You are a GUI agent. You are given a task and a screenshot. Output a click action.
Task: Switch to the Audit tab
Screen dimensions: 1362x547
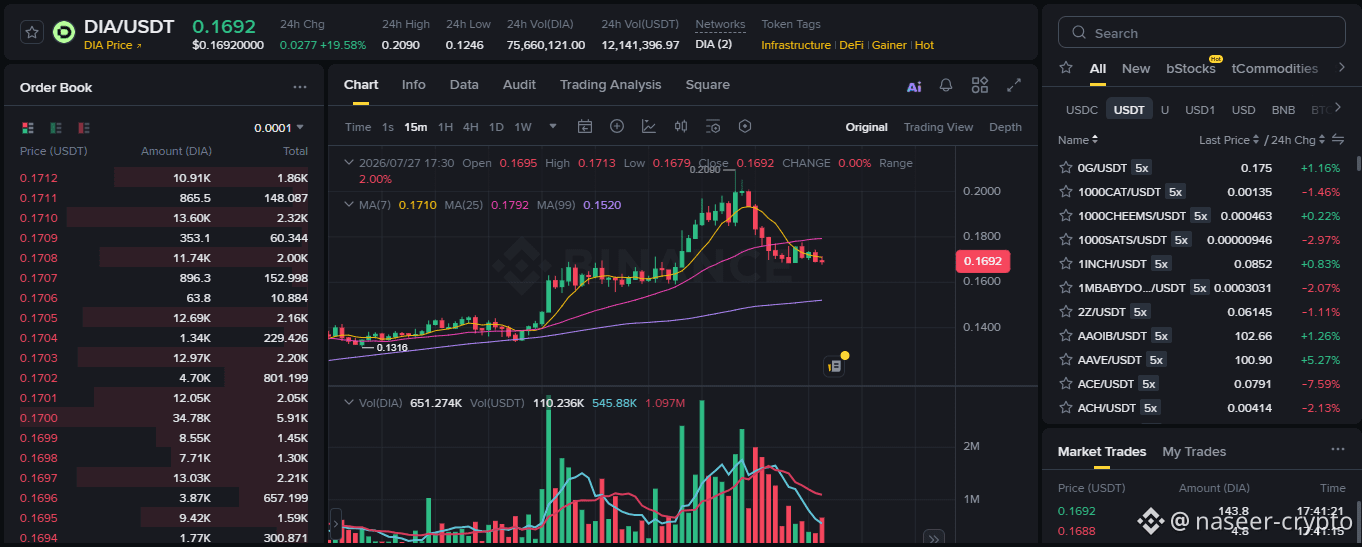(519, 85)
